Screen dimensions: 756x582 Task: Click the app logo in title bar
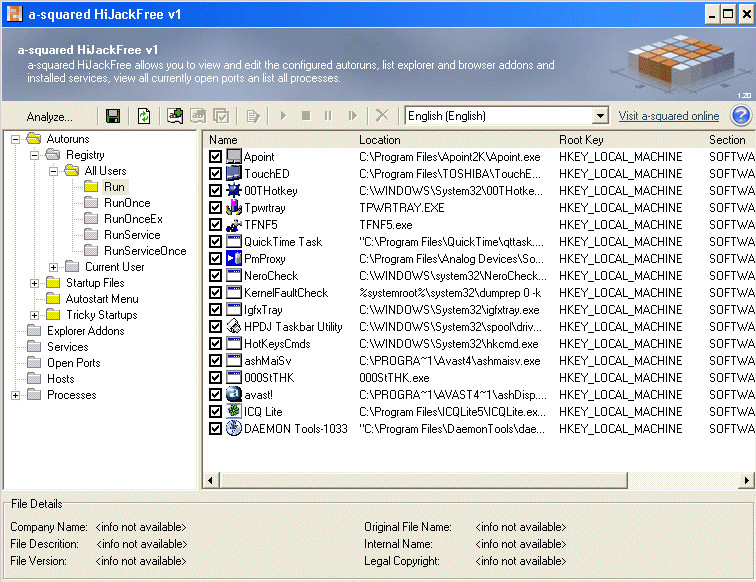[14, 14]
